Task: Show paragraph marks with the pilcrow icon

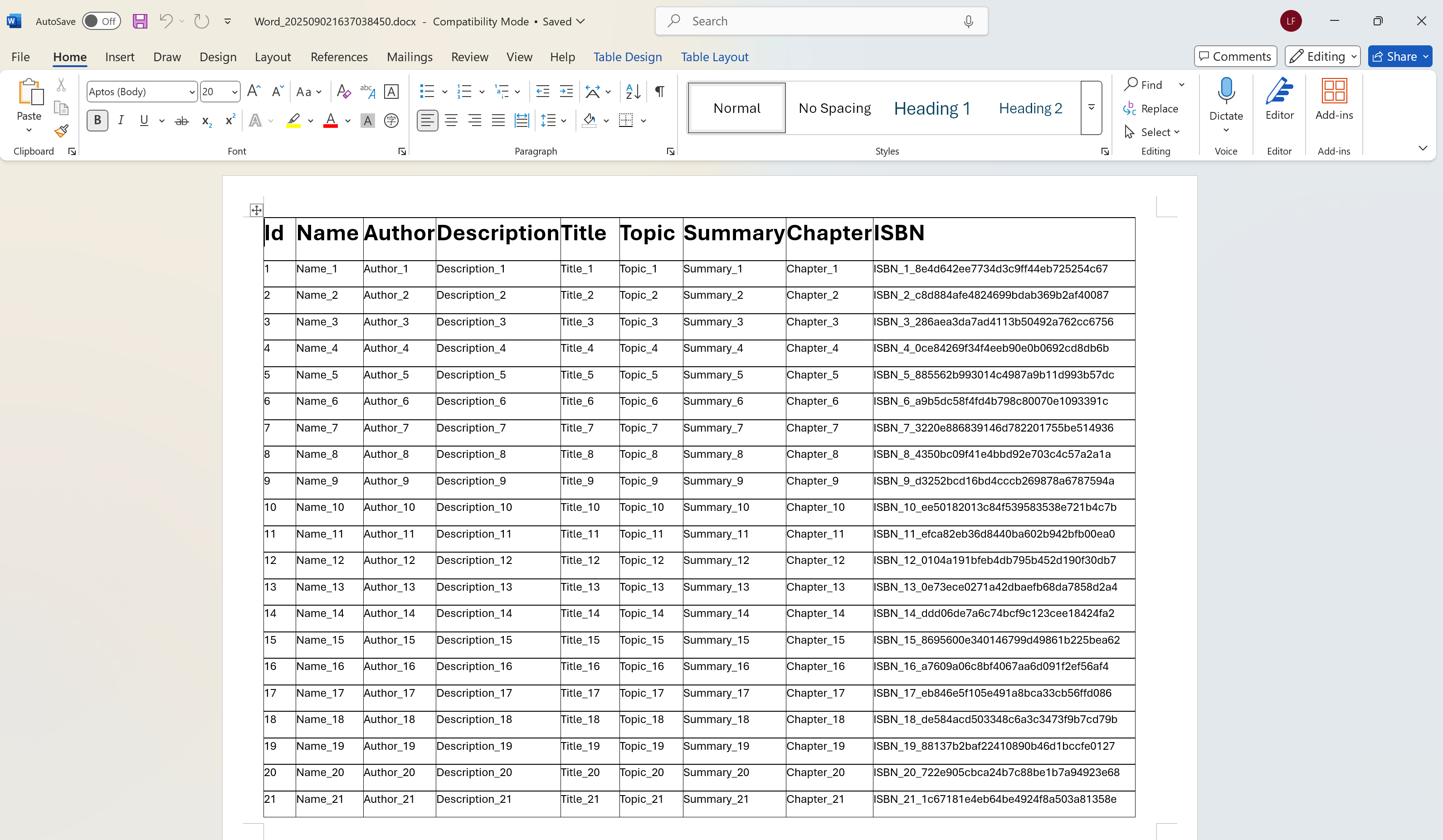Action: pos(660,92)
